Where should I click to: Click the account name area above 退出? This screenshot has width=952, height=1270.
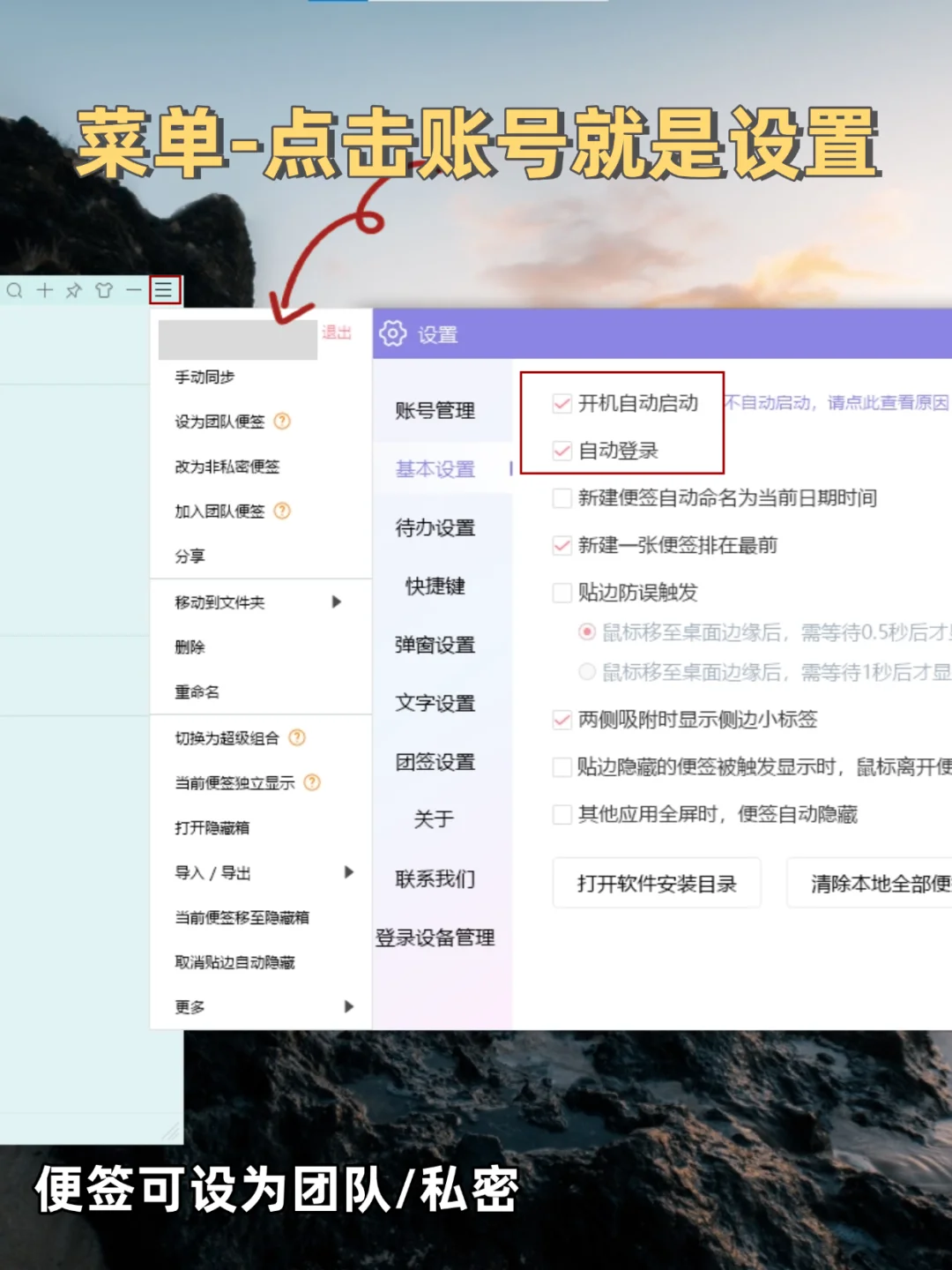[x=236, y=338]
